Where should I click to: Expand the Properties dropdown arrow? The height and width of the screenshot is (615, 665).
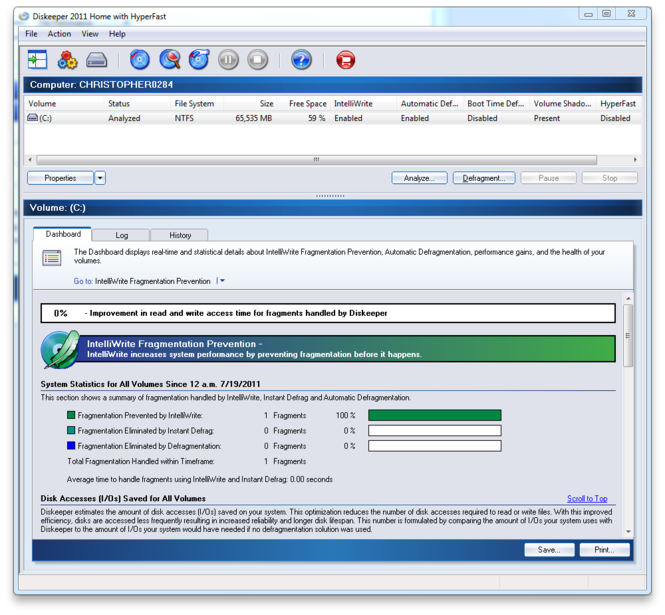click(100, 178)
